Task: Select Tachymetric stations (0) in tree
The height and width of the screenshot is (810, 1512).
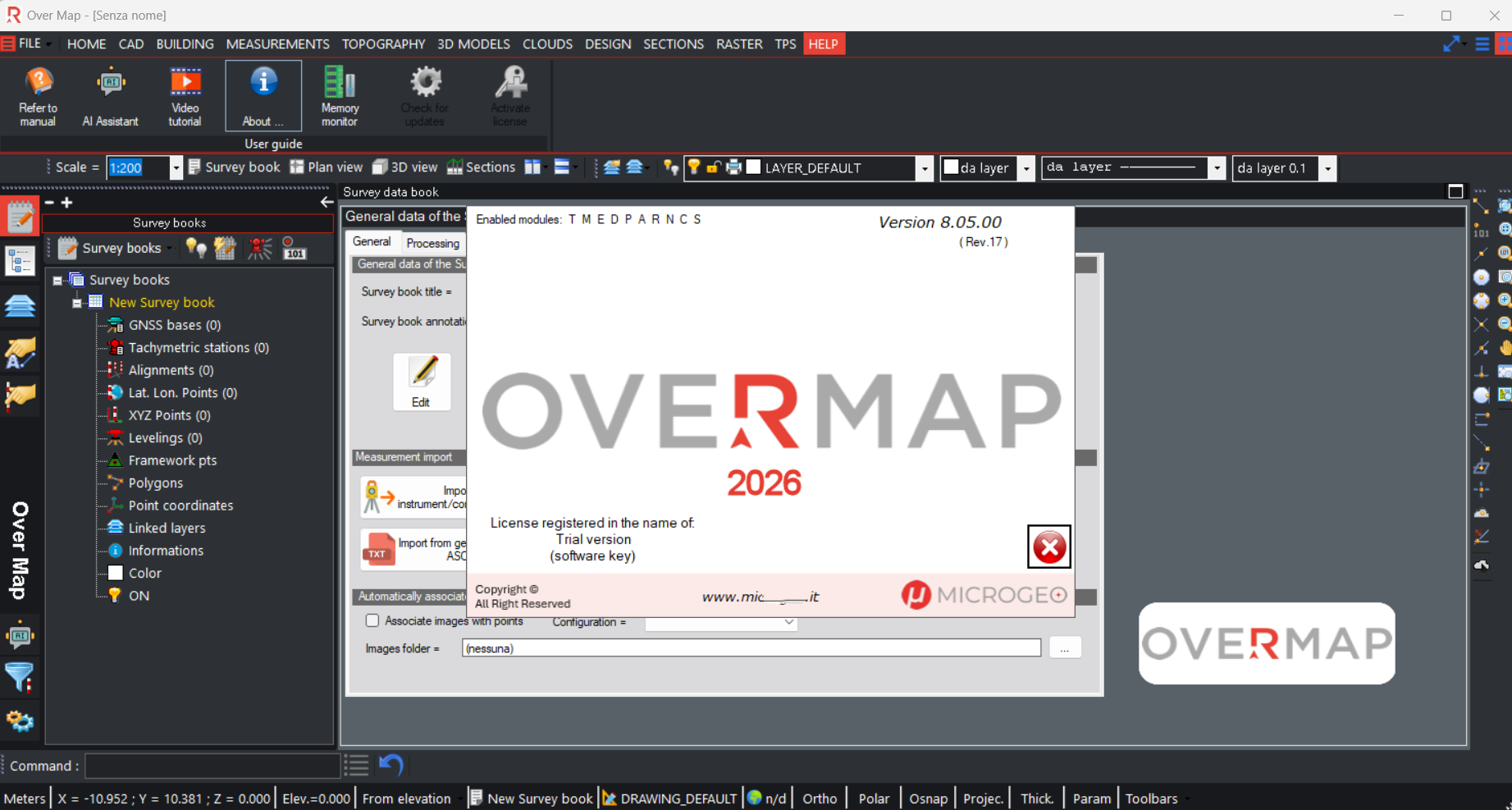Action: pyautogui.click(x=199, y=348)
